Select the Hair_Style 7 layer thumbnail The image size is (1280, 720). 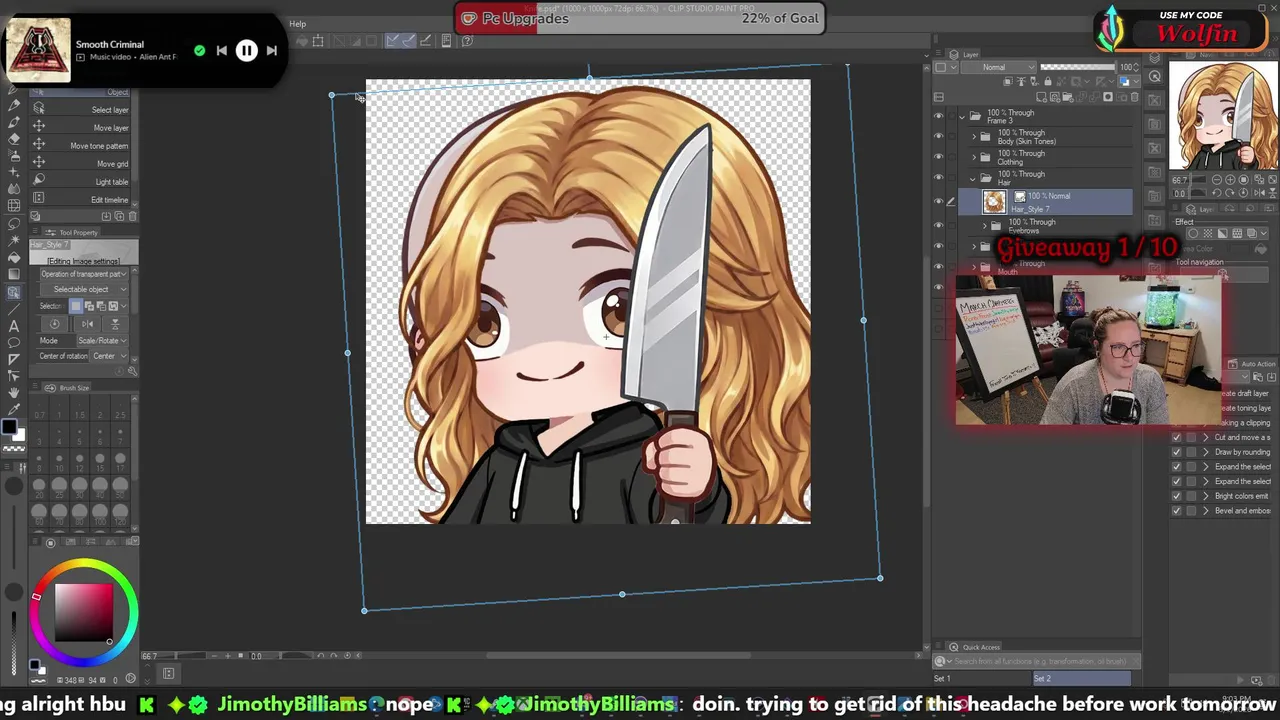994,202
